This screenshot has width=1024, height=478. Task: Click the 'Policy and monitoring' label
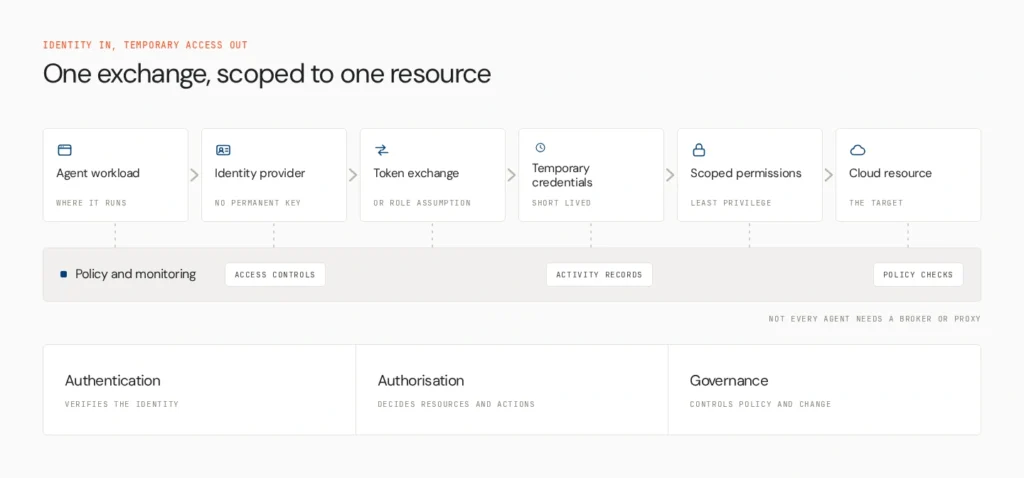(135, 274)
